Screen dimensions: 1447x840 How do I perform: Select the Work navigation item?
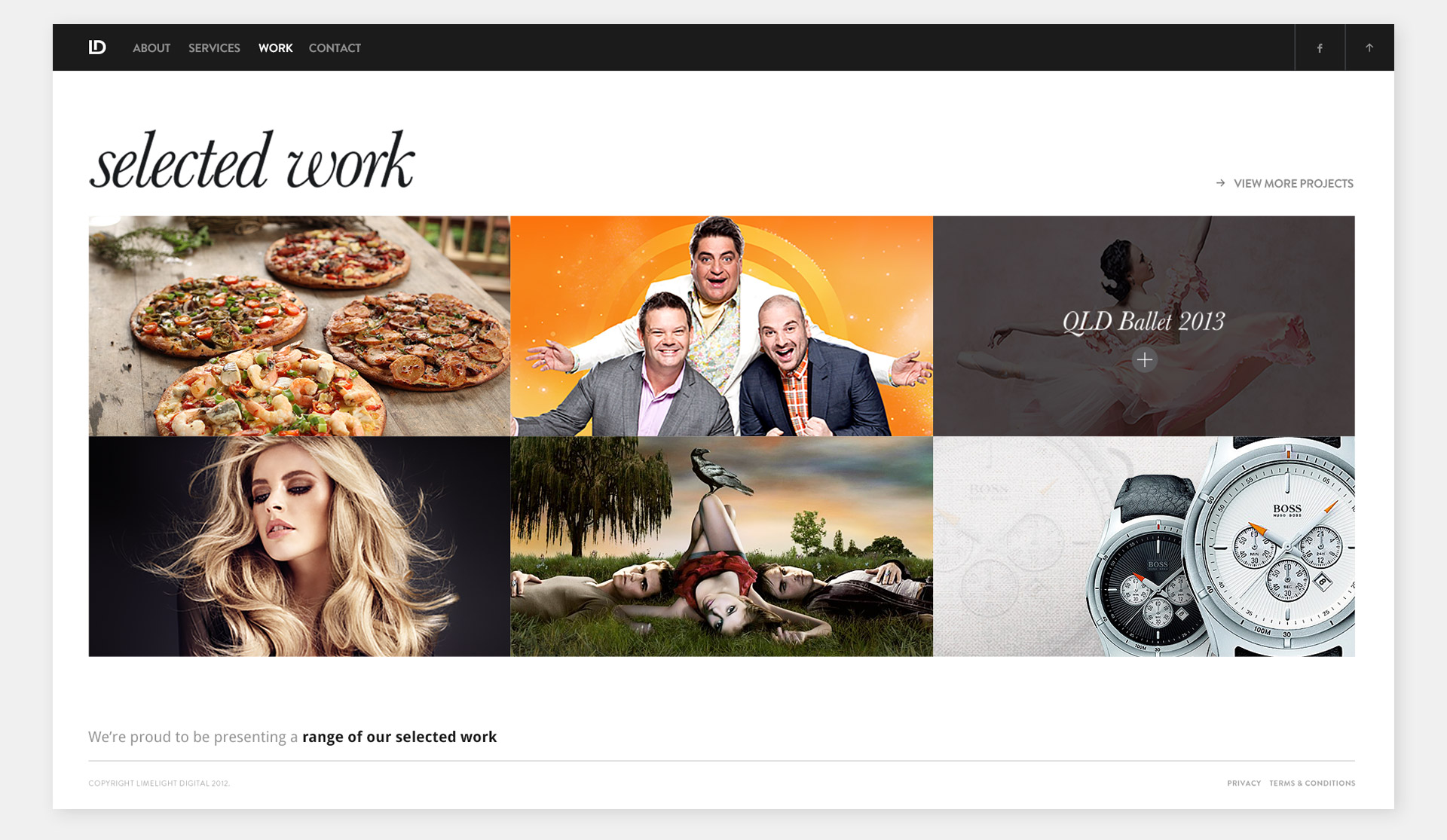[275, 48]
